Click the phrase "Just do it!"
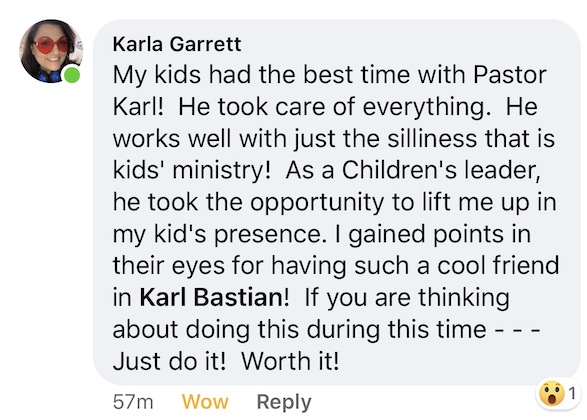Viewport: 587px width, 420px height. [170, 362]
